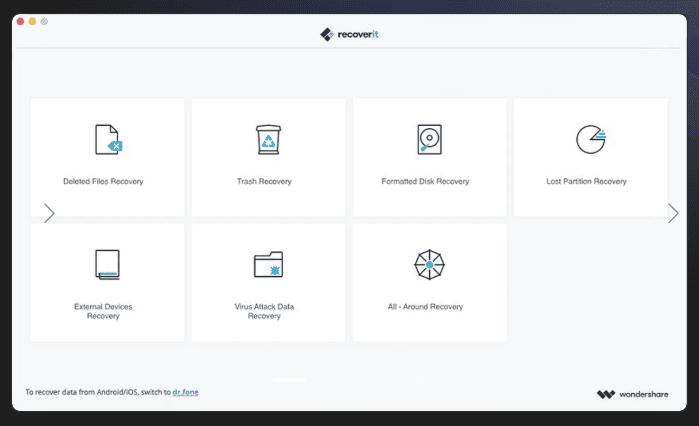Click the "Trash Recovery" label
Image resolution: width=699 pixels, height=426 pixels.
coord(264,181)
